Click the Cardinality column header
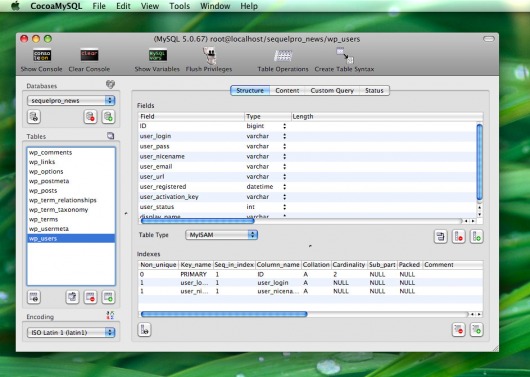Viewport: 530px width, 377px height. click(x=349, y=265)
